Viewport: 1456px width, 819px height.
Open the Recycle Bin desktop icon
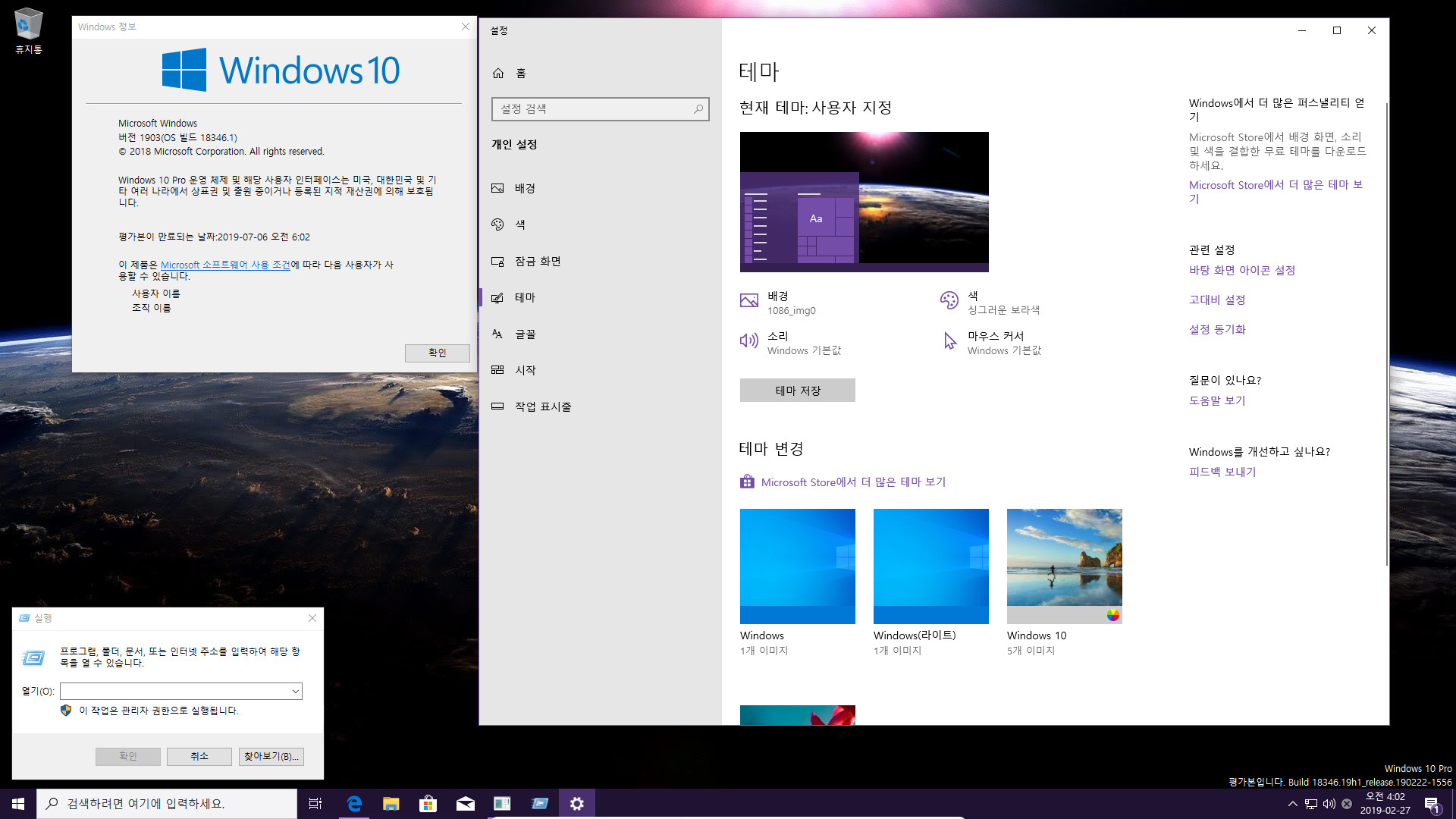pos(28,30)
